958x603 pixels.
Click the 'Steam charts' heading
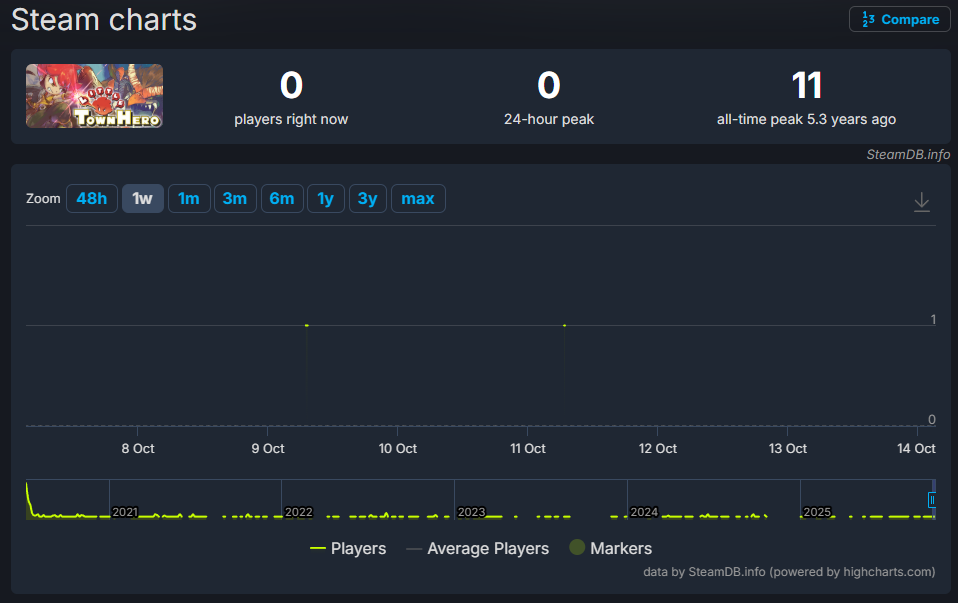click(x=104, y=20)
